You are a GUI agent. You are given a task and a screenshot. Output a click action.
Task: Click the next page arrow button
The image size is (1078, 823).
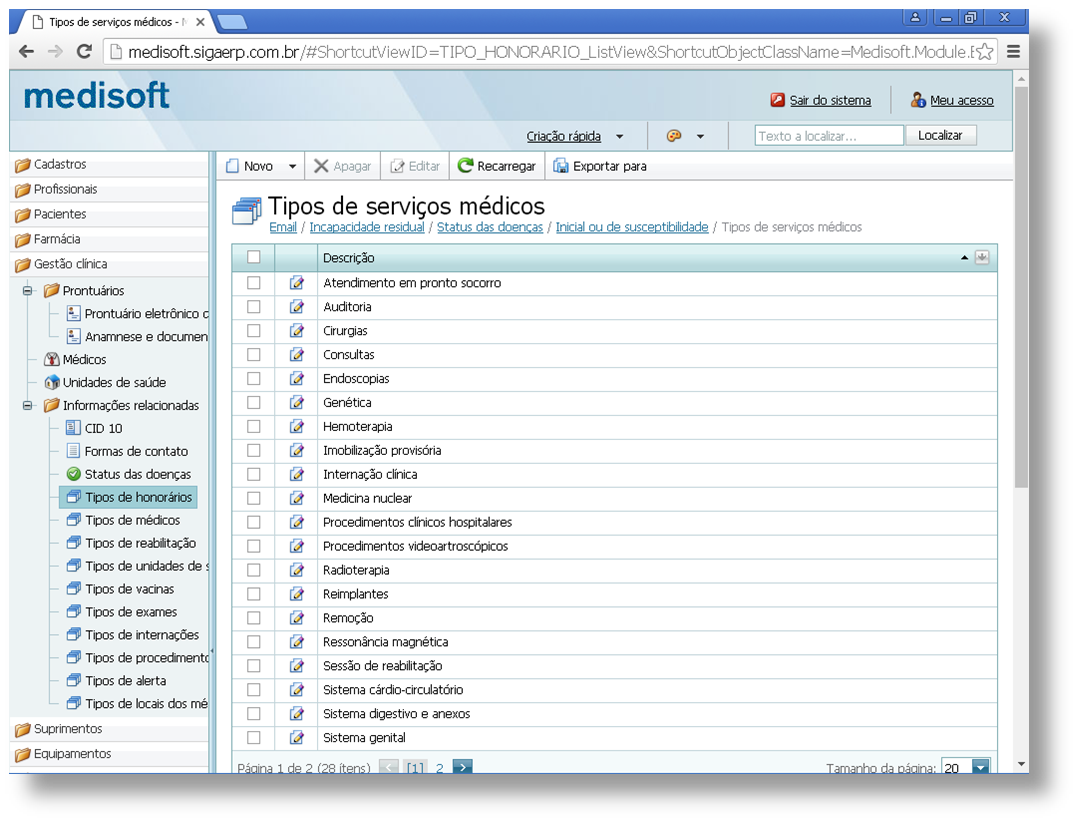(x=462, y=767)
